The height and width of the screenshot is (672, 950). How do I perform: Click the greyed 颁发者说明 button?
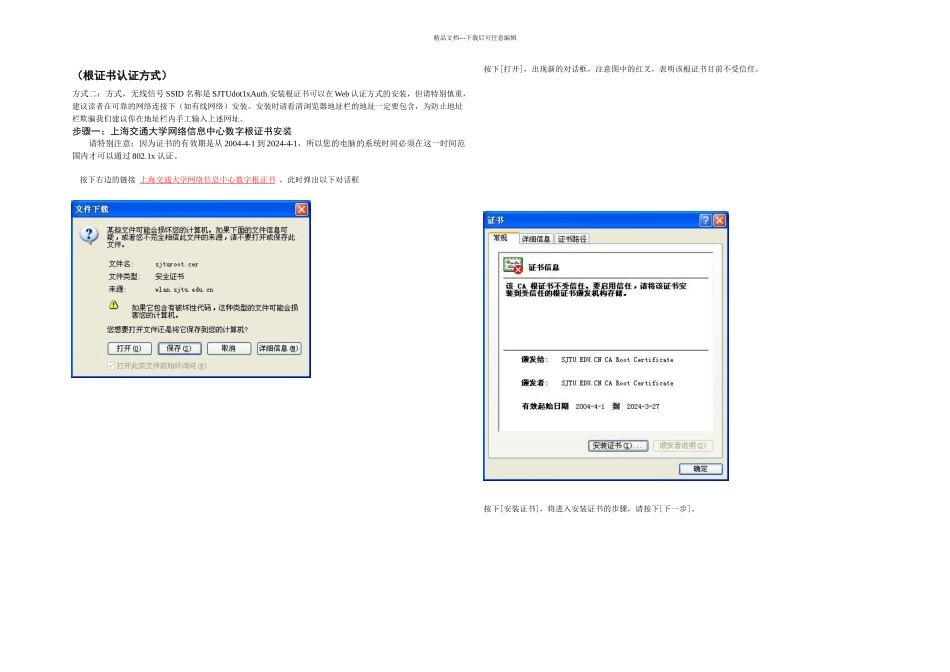[683, 445]
